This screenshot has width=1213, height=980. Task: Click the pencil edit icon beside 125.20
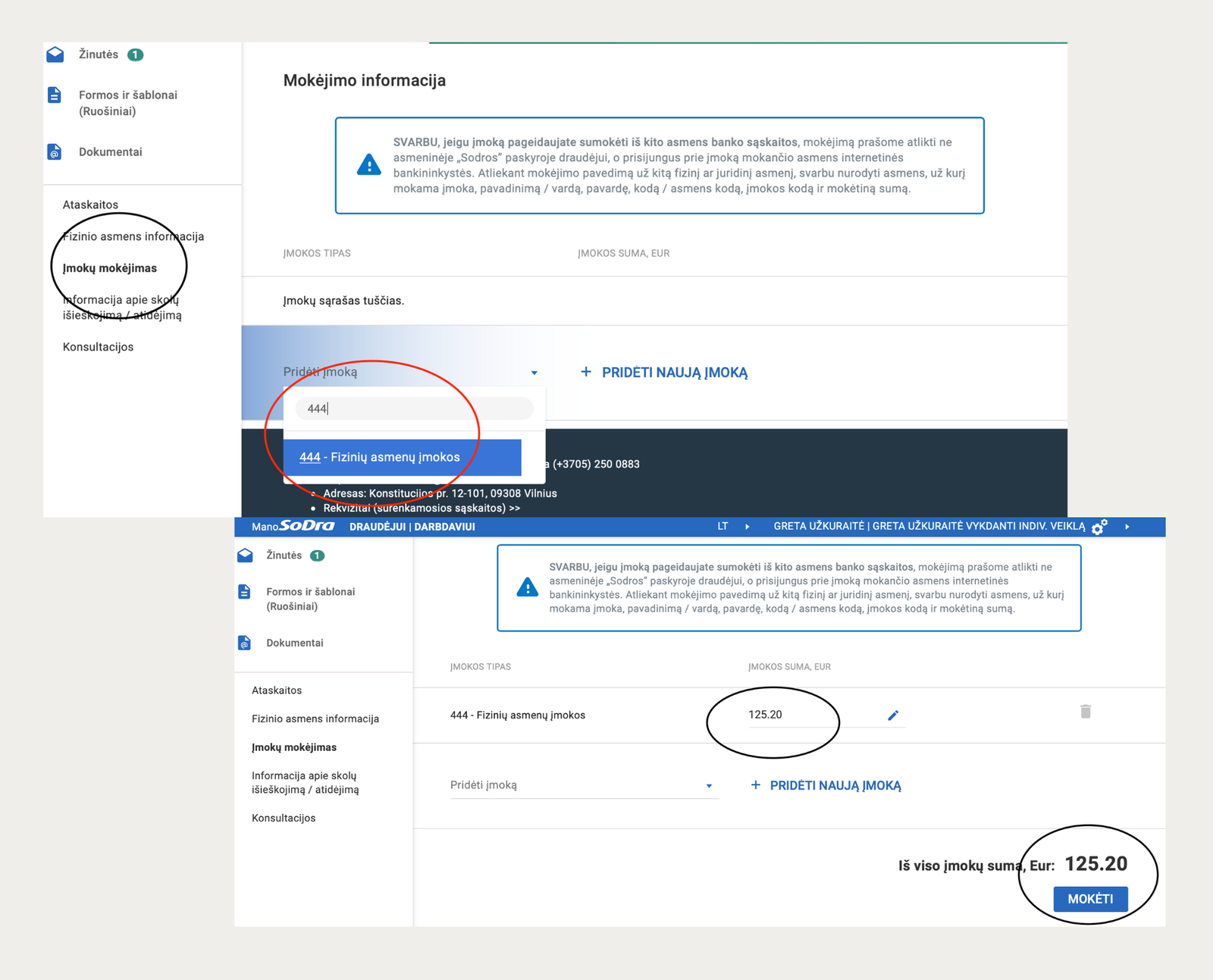[893, 715]
